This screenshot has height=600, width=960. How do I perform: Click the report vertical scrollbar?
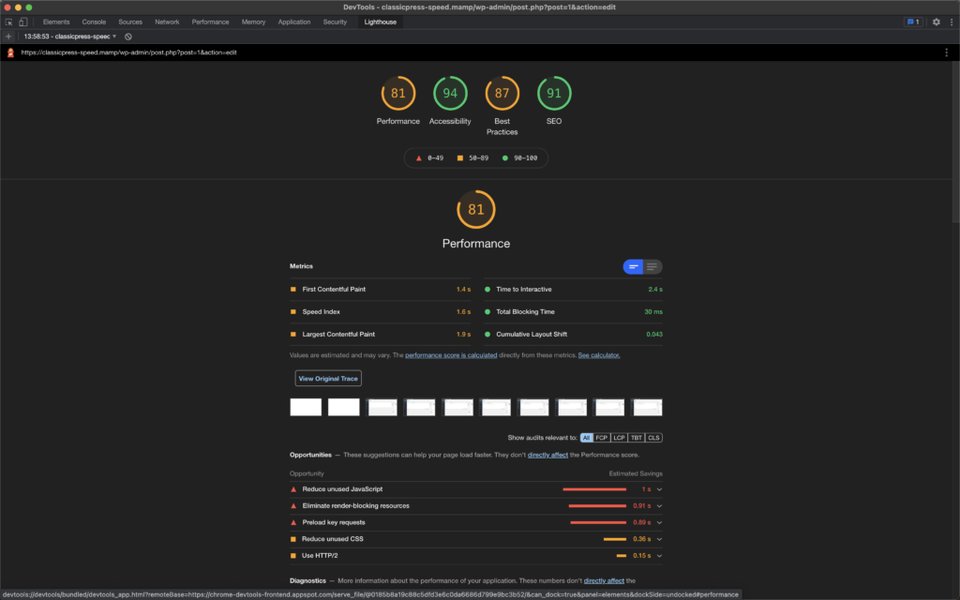pyautogui.click(x=956, y=142)
